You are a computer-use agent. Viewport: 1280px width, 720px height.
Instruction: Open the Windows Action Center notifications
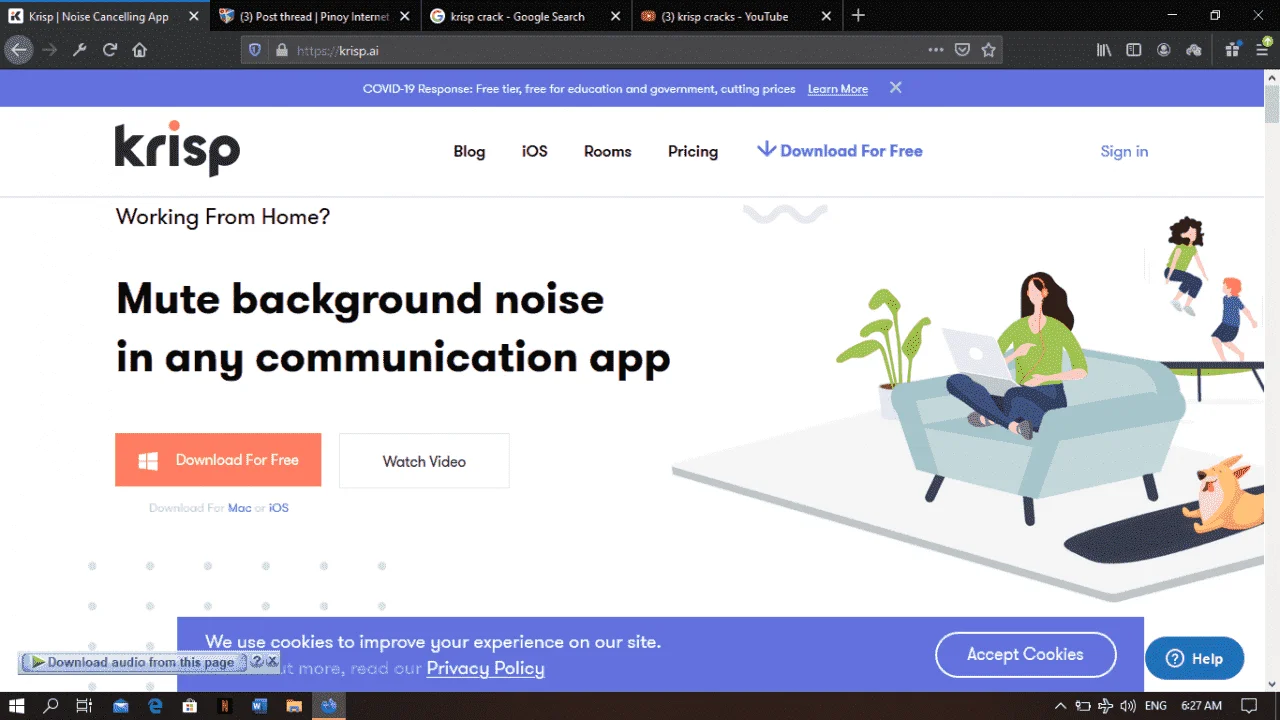[1249, 706]
